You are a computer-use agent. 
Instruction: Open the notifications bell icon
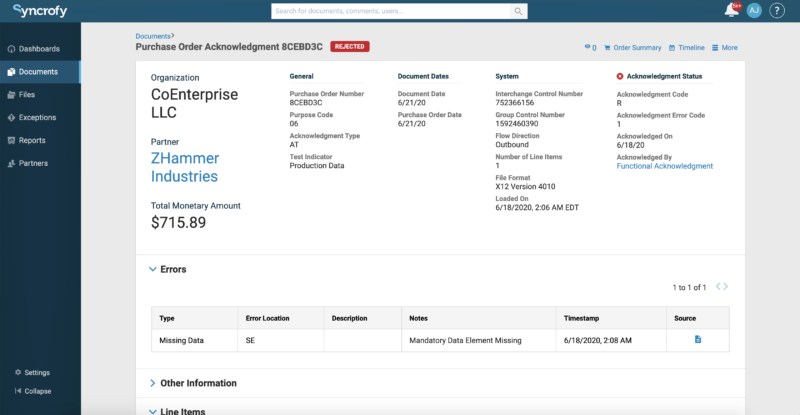click(x=732, y=11)
